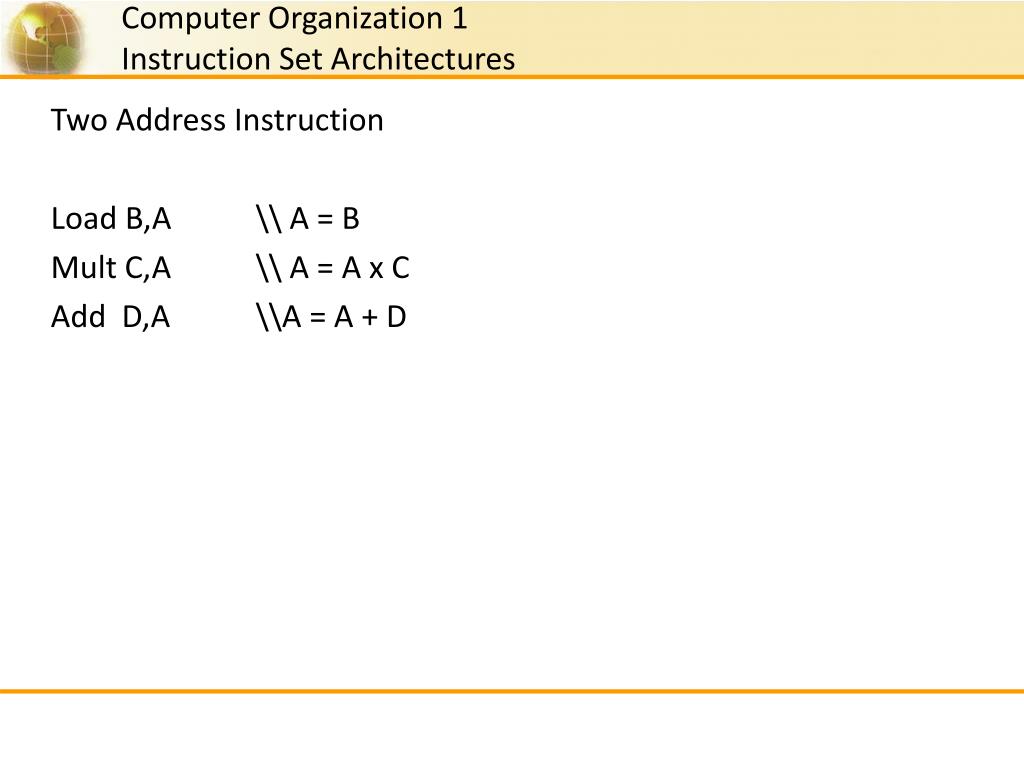Click the 'Instruction Set Architectures' subtitle
Screen dimensions: 1024x768
tap(318, 59)
